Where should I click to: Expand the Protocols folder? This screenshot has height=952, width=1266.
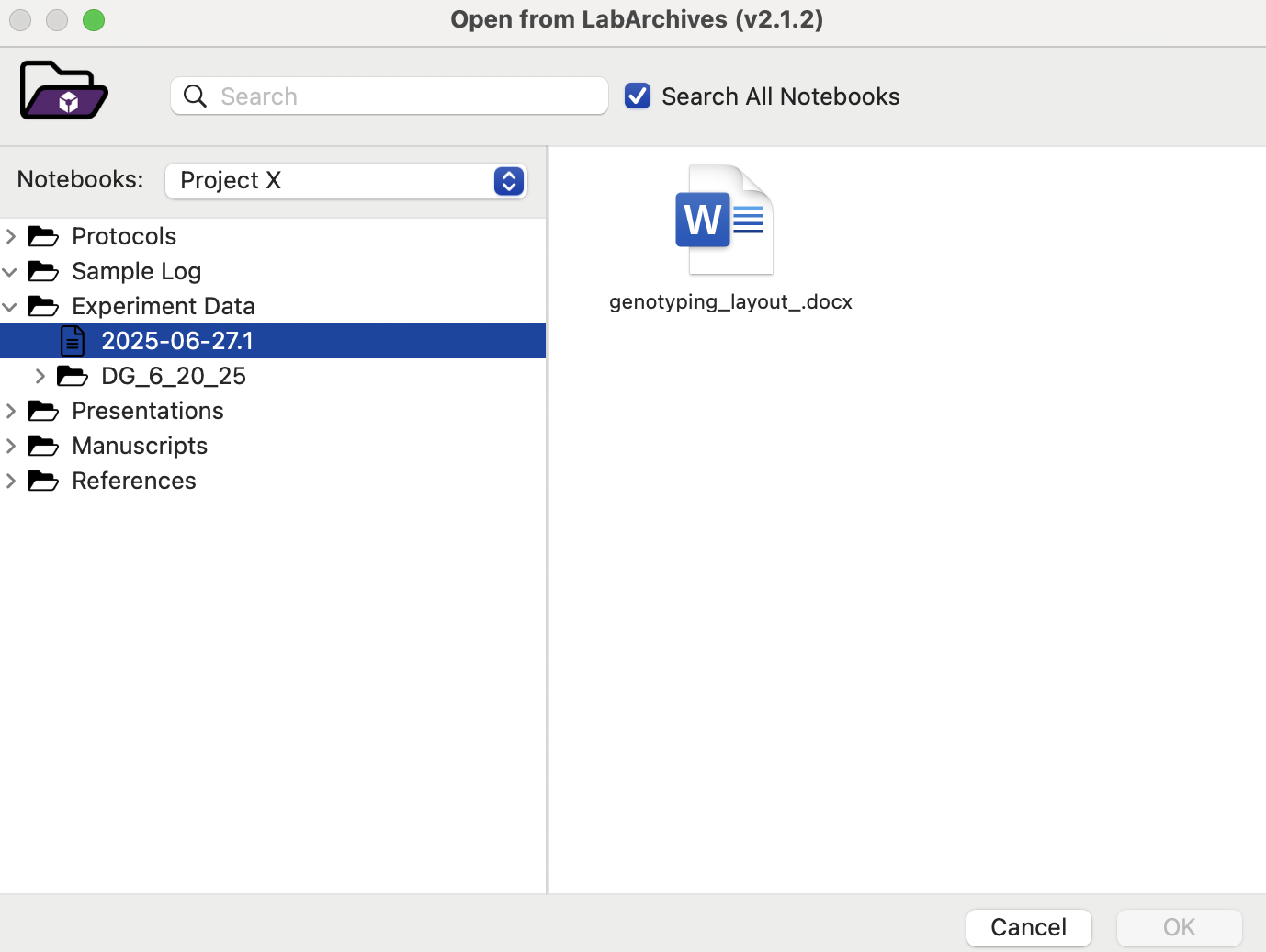click(x=10, y=236)
